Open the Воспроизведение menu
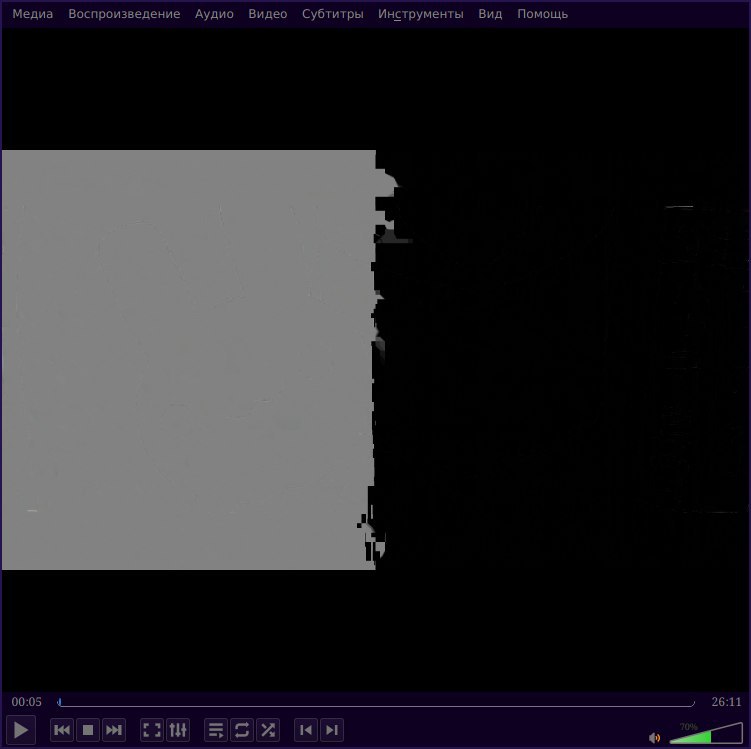 click(124, 14)
